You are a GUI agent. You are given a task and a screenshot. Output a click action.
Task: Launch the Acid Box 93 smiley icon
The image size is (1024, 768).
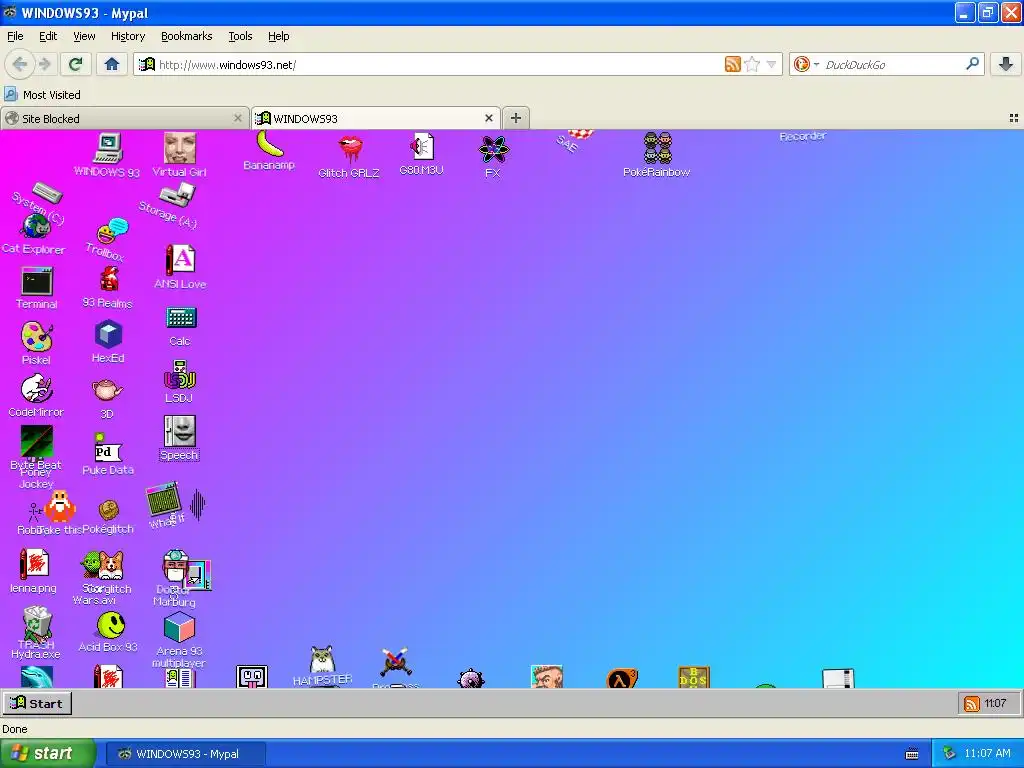tap(111, 625)
